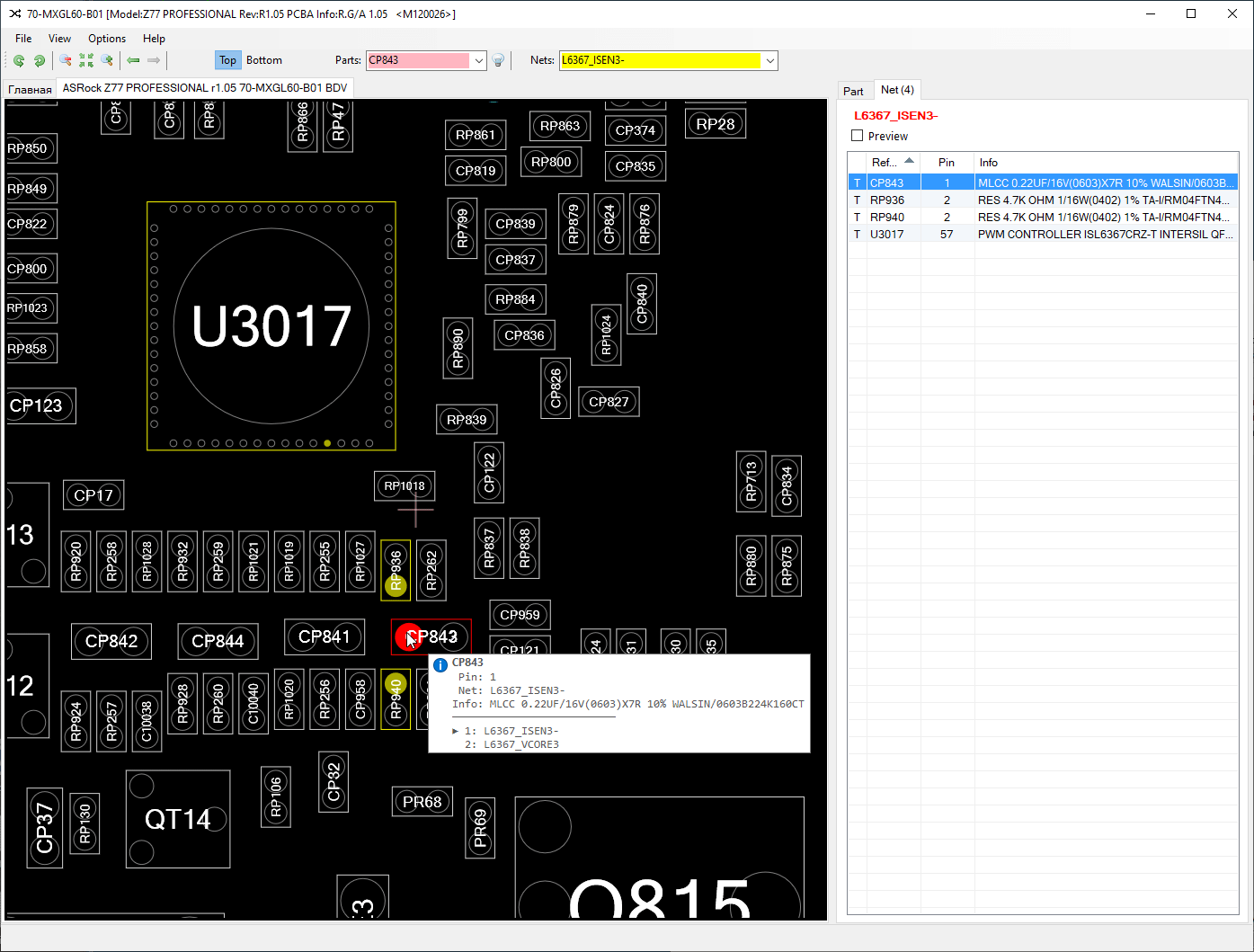Click the L6367_ISEN3- net title
This screenshot has width=1254, height=952.
click(895, 116)
